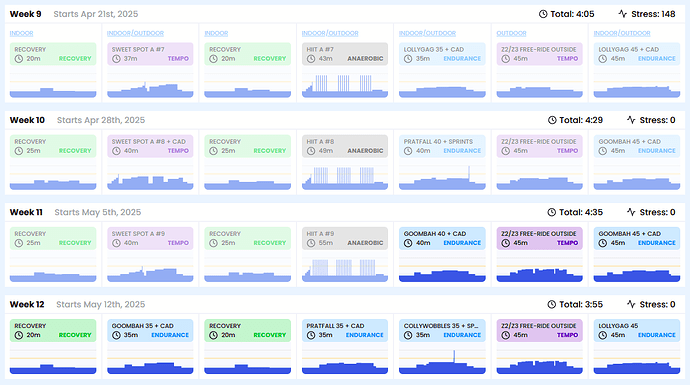Click the HIIT A #8 interval chart
The image size is (690, 385).
pyautogui.click(x=345, y=177)
